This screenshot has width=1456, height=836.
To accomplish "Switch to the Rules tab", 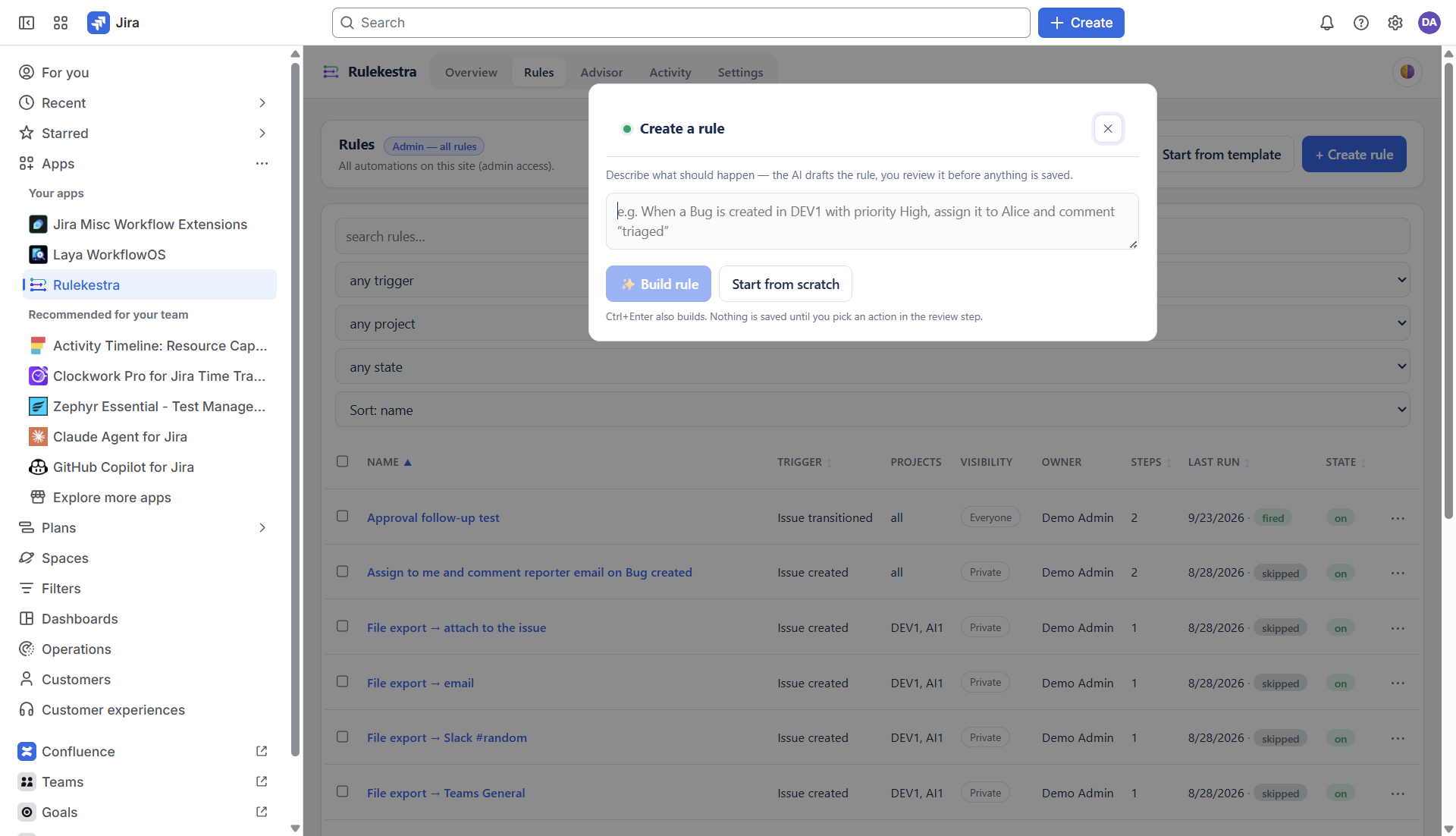I will click(x=538, y=73).
